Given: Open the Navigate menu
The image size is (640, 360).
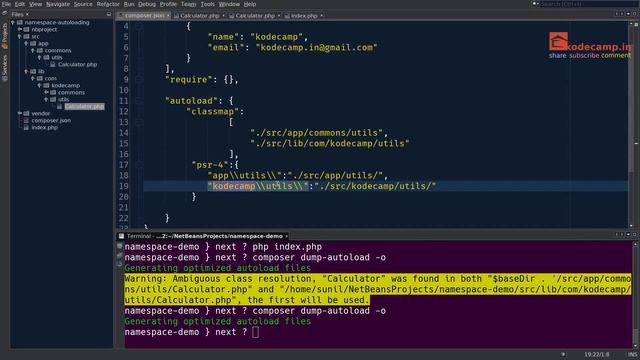Looking at the screenshot, I should point(58,4).
